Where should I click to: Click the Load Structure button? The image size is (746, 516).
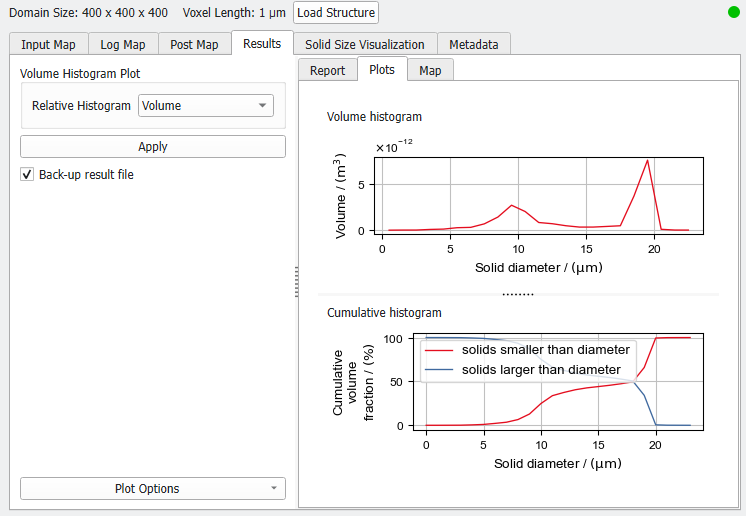pyautogui.click(x=336, y=13)
